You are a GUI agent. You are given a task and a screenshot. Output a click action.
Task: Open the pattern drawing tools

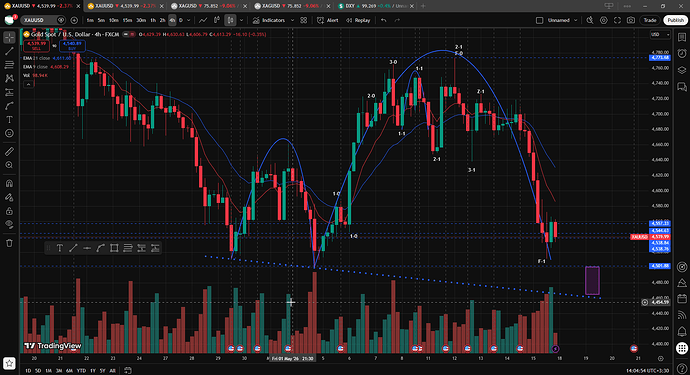tap(9, 78)
